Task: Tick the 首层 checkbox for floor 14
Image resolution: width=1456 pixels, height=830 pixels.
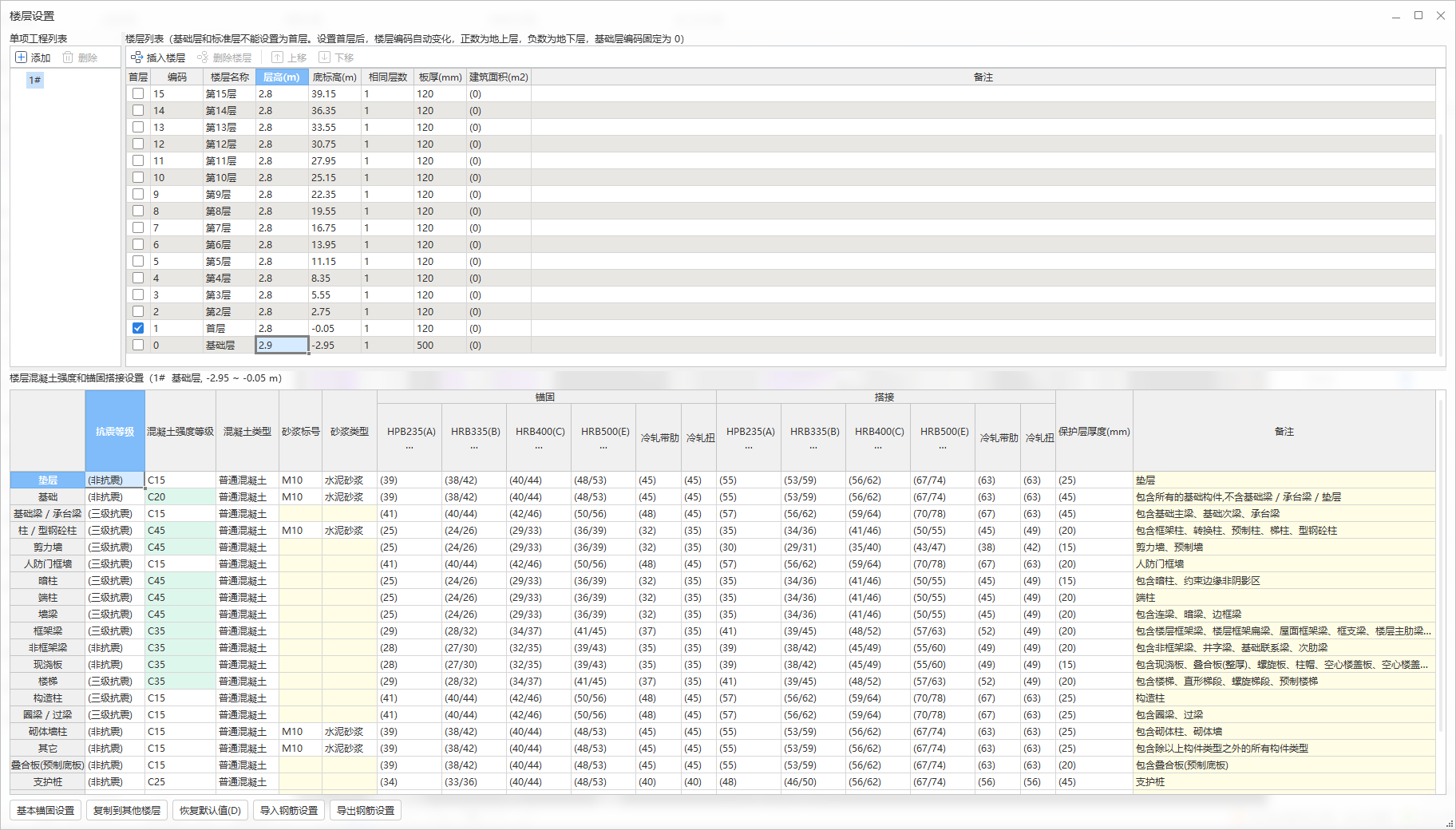Action: (x=138, y=110)
